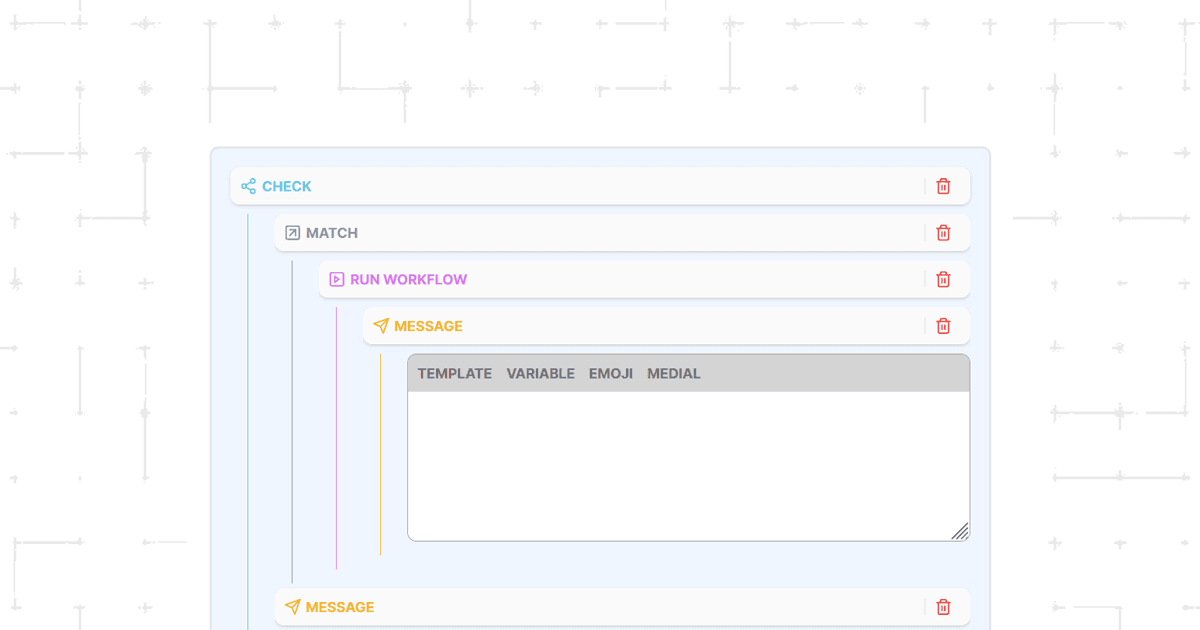1200x630 pixels.
Task: Collapse the MATCH block header
Action: tap(600, 233)
